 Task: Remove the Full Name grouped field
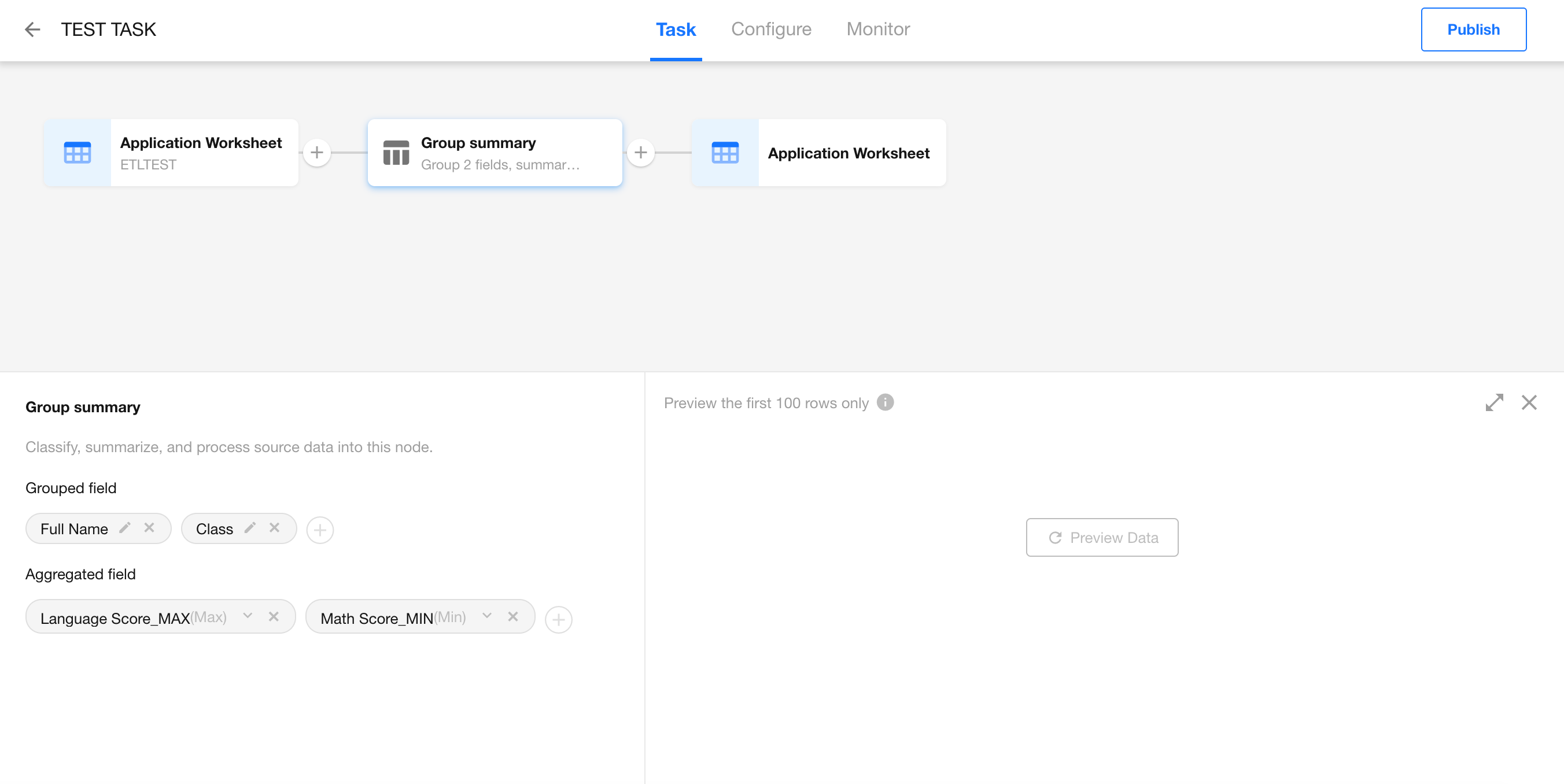pos(149,528)
